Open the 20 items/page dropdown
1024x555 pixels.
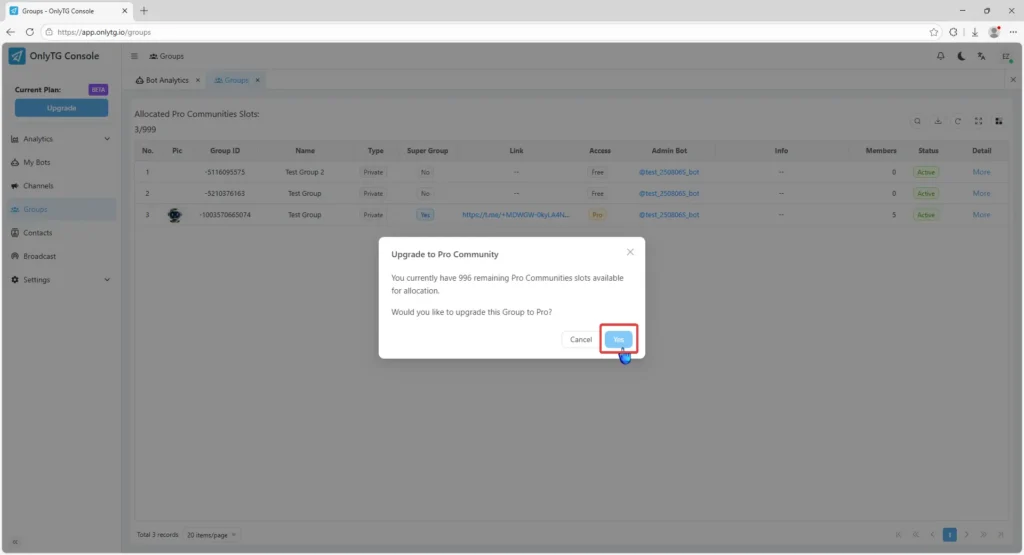[213, 534]
